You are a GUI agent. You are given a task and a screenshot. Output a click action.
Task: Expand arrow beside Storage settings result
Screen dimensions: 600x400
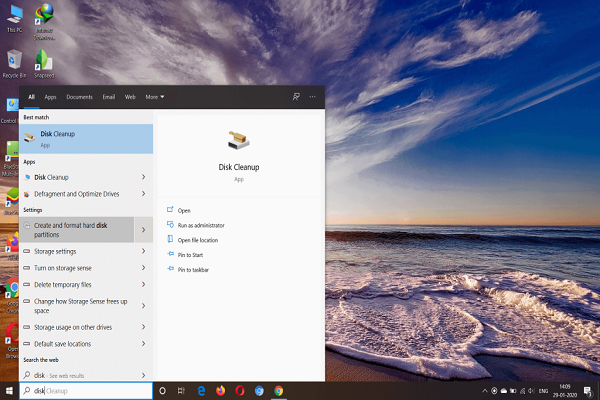(x=144, y=251)
